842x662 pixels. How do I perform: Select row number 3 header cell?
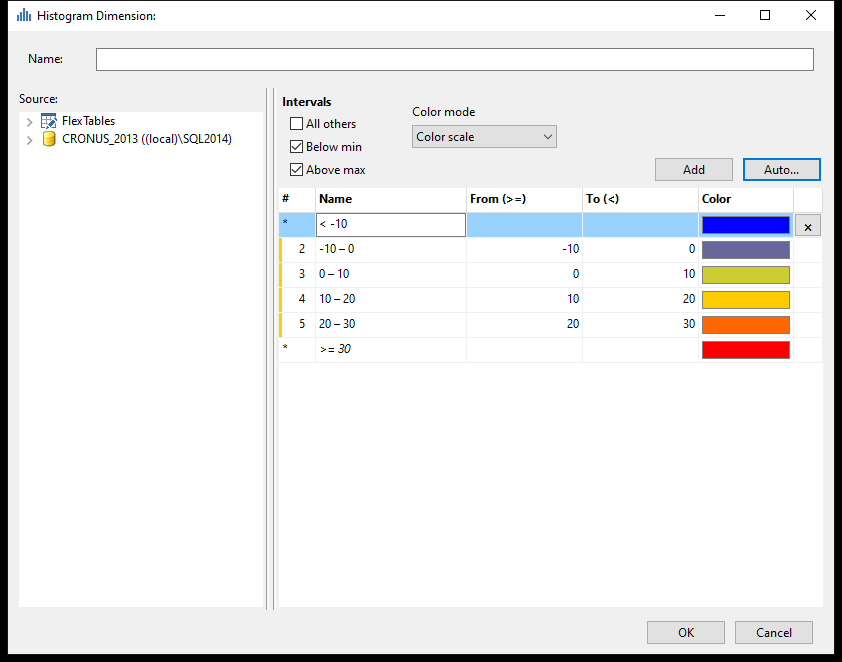[x=297, y=274]
